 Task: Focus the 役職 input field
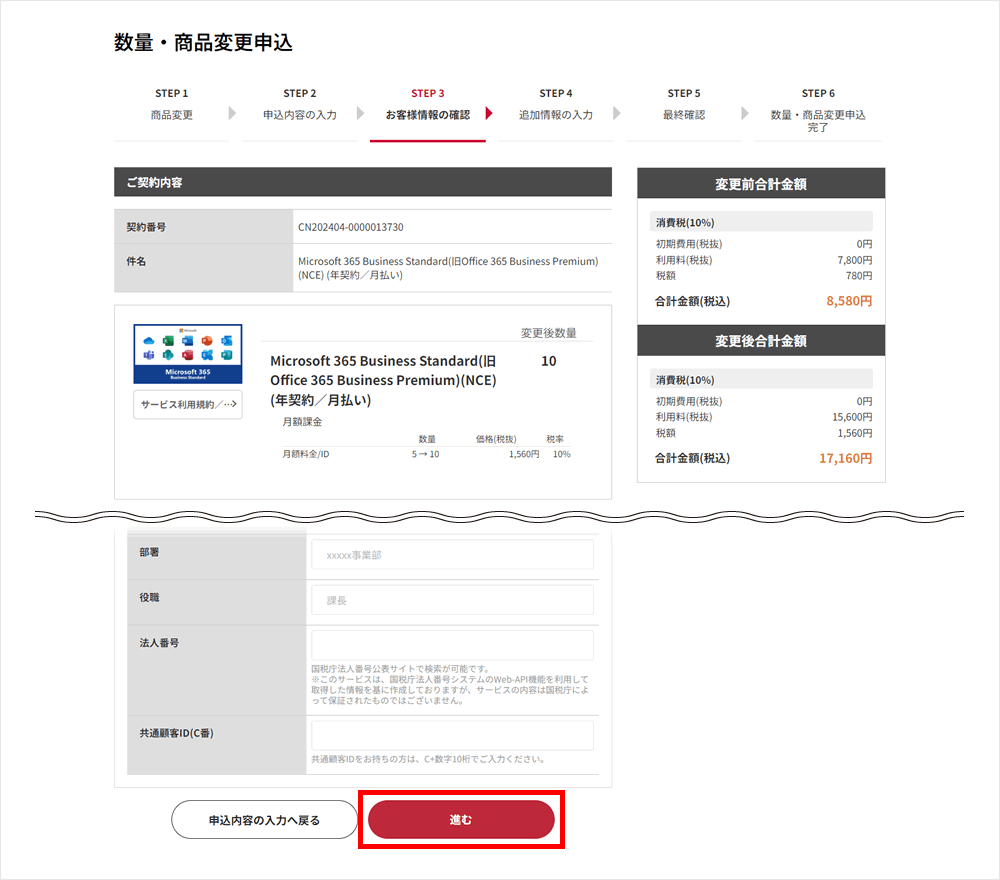pyautogui.click(x=452, y=600)
